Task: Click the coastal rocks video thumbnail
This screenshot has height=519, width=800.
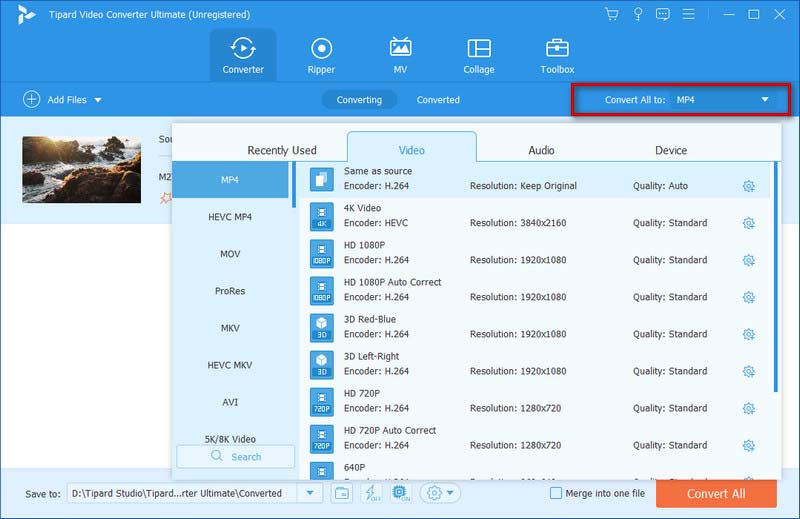Action: coord(82,169)
